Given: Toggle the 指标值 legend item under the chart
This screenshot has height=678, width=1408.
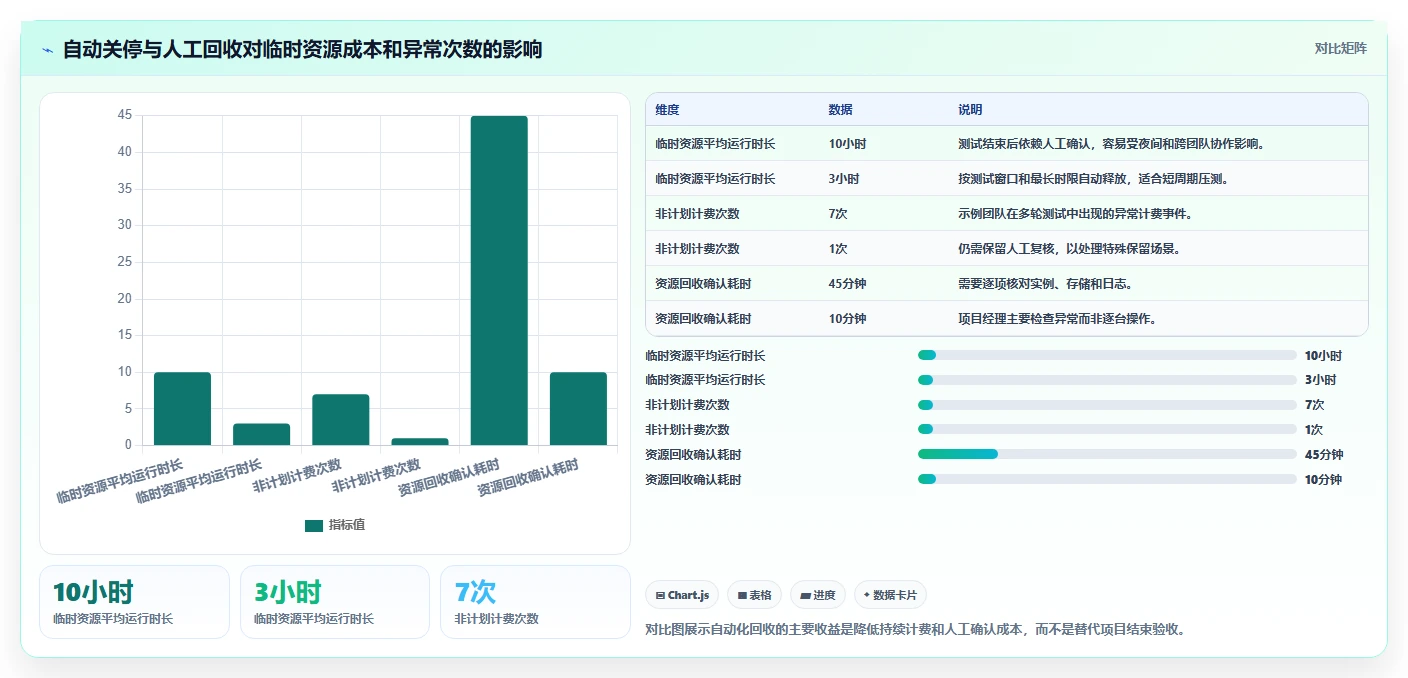Looking at the screenshot, I should tap(335, 525).
